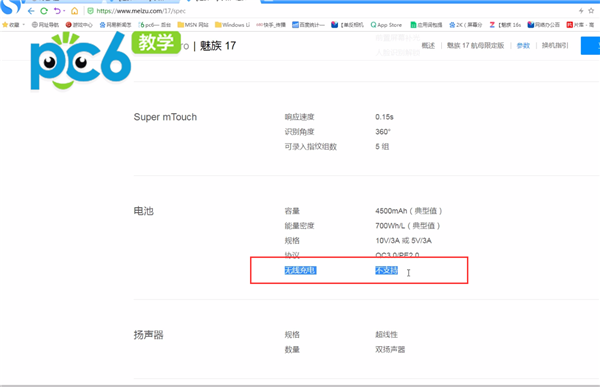Open the MSN 网站 bookmark folder
The height and width of the screenshot is (387, 600).
[x=193, y=24]
